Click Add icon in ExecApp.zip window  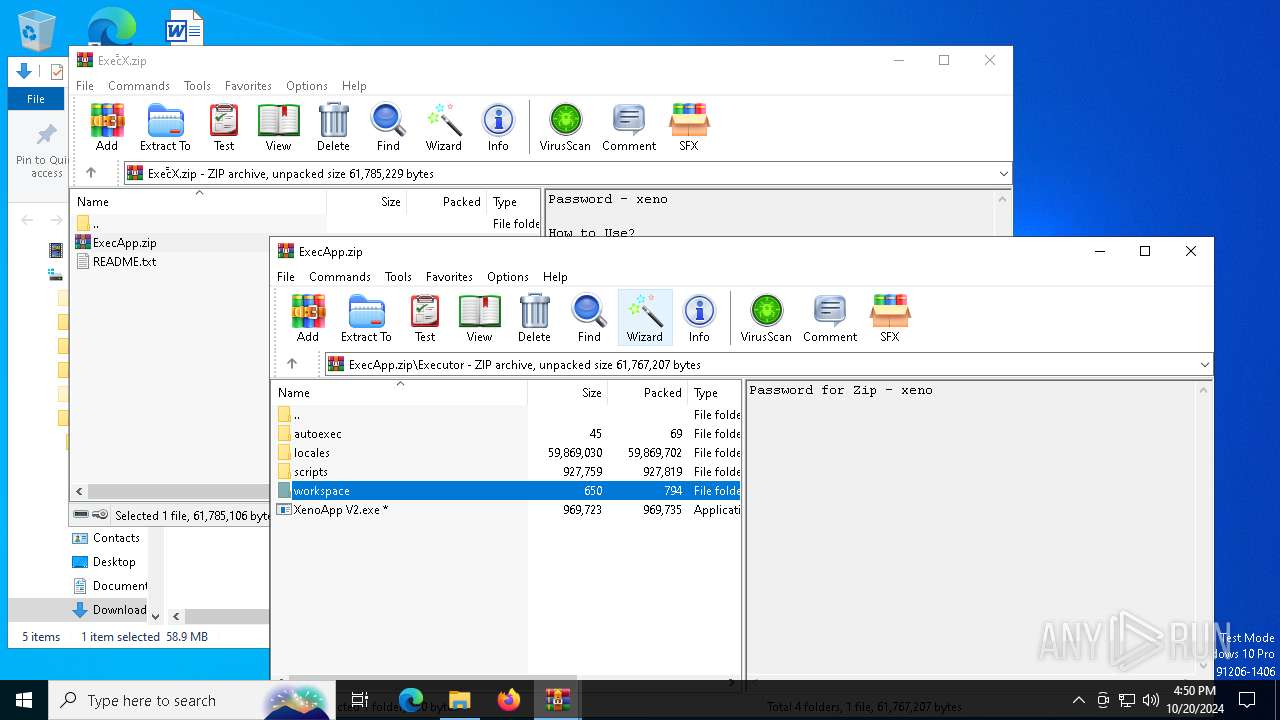[x=308, y=319]
